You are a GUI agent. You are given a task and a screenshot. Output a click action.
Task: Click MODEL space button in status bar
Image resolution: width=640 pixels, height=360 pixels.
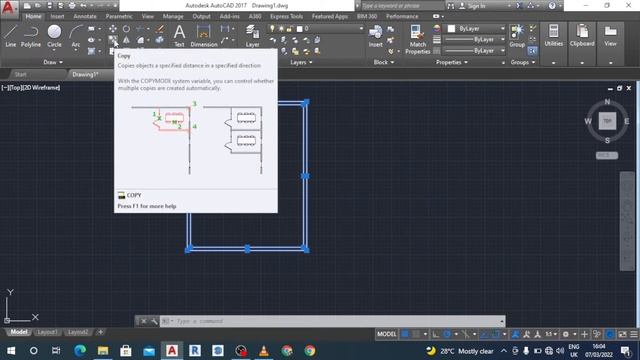coord(386,334)
